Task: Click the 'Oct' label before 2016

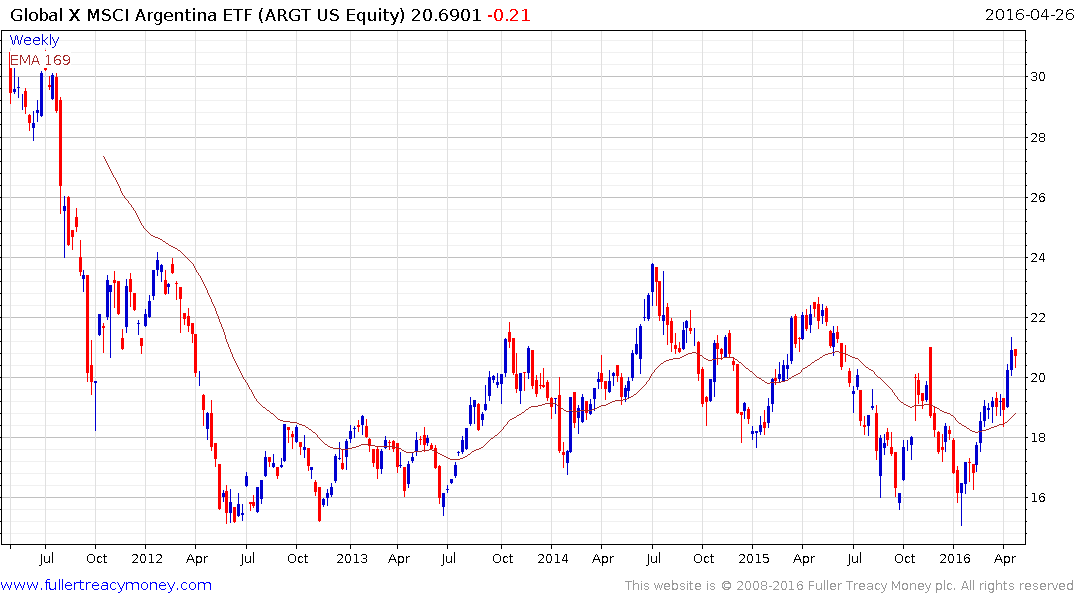Action: click(904, 558)
